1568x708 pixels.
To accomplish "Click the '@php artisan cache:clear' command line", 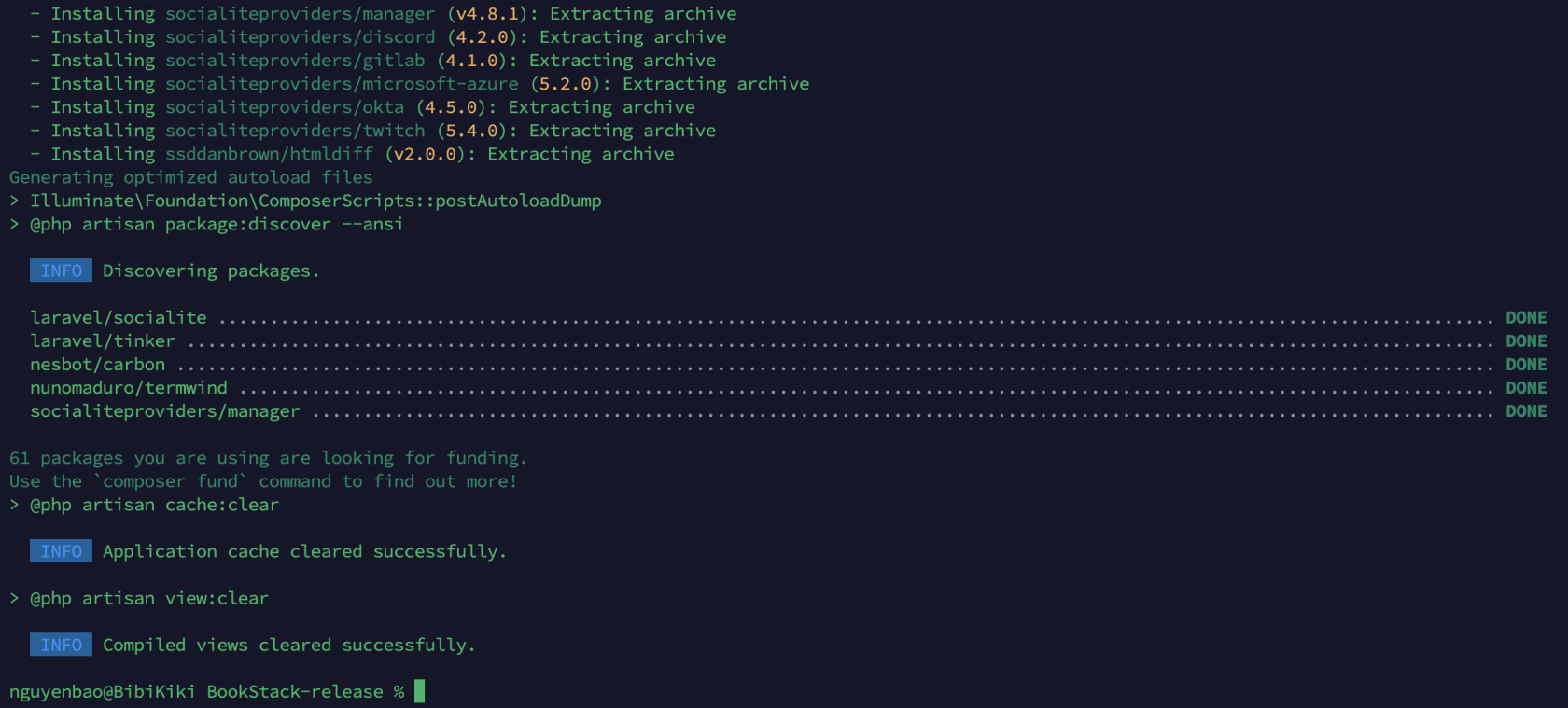I will point(154,505).
